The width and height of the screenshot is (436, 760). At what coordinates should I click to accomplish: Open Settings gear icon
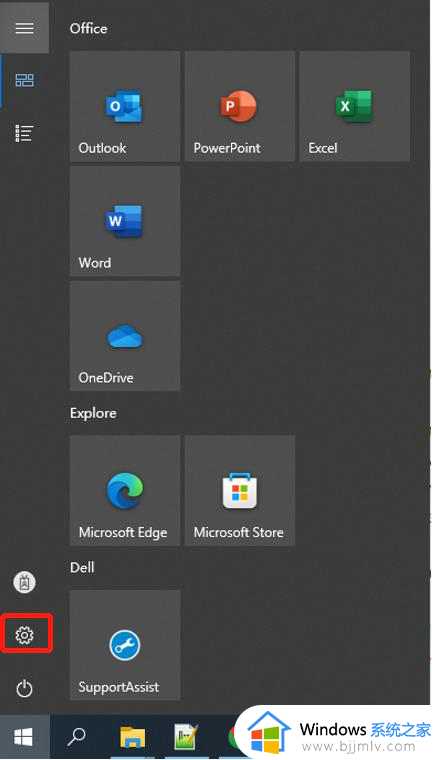24,635
